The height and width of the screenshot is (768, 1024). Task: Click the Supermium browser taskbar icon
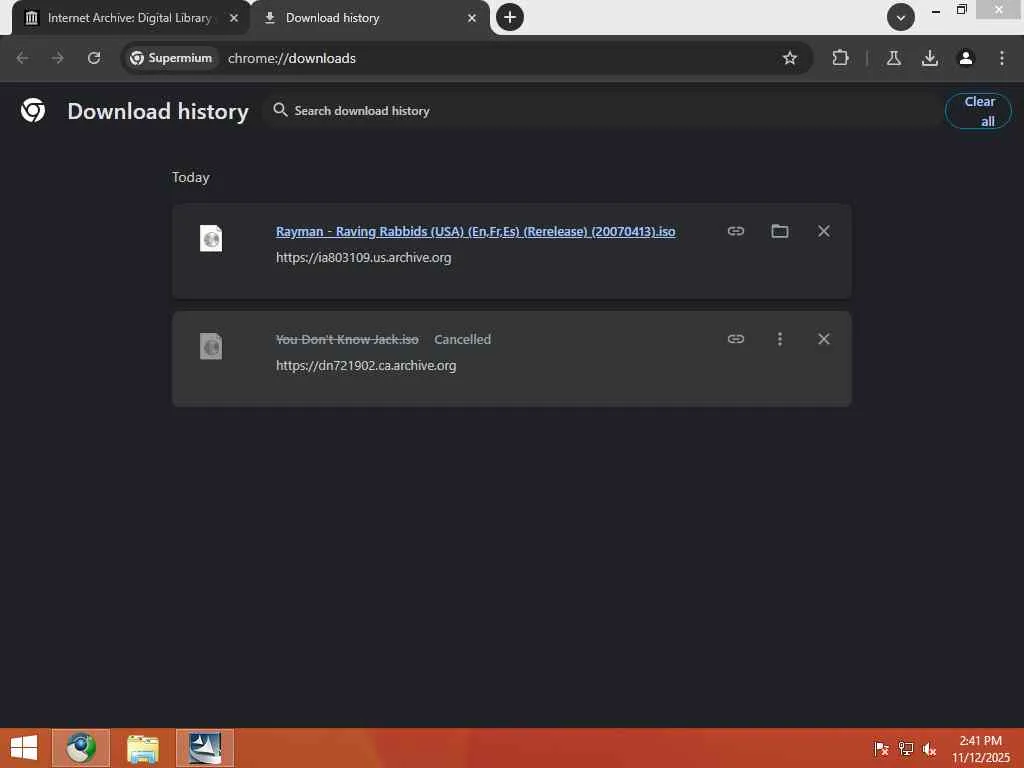(81, 748)
